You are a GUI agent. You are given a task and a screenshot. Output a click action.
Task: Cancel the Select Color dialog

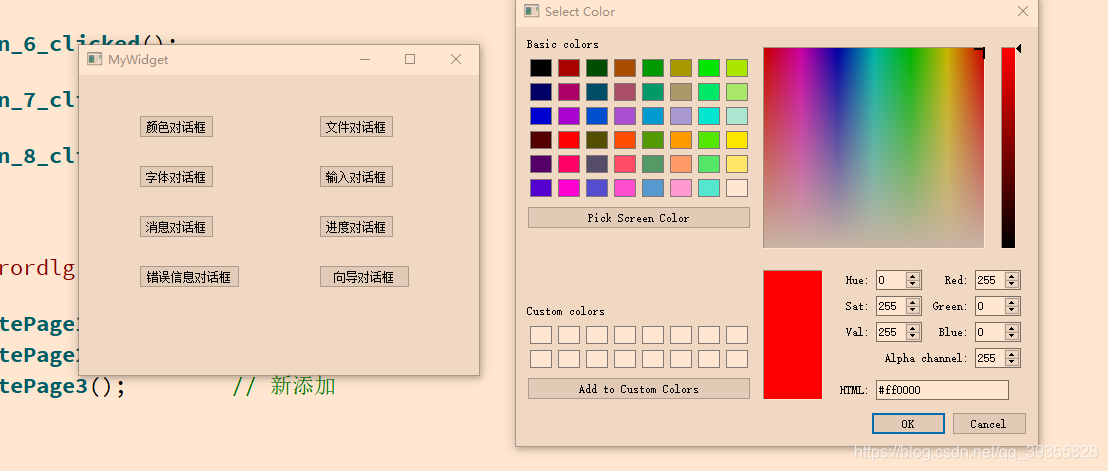click(989, 424)
